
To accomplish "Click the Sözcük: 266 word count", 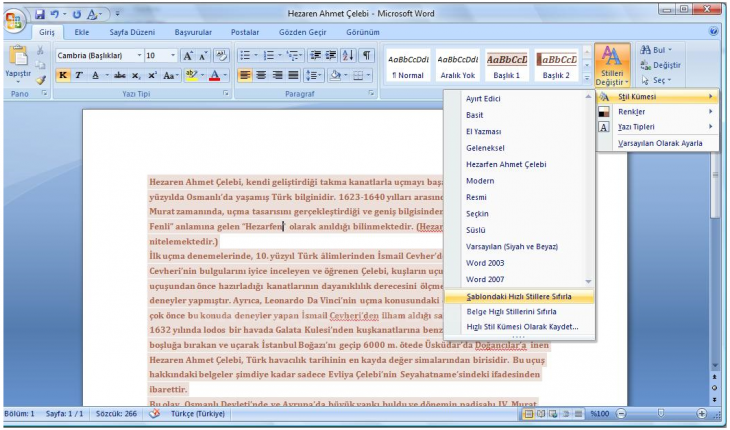I will (116, 413).
